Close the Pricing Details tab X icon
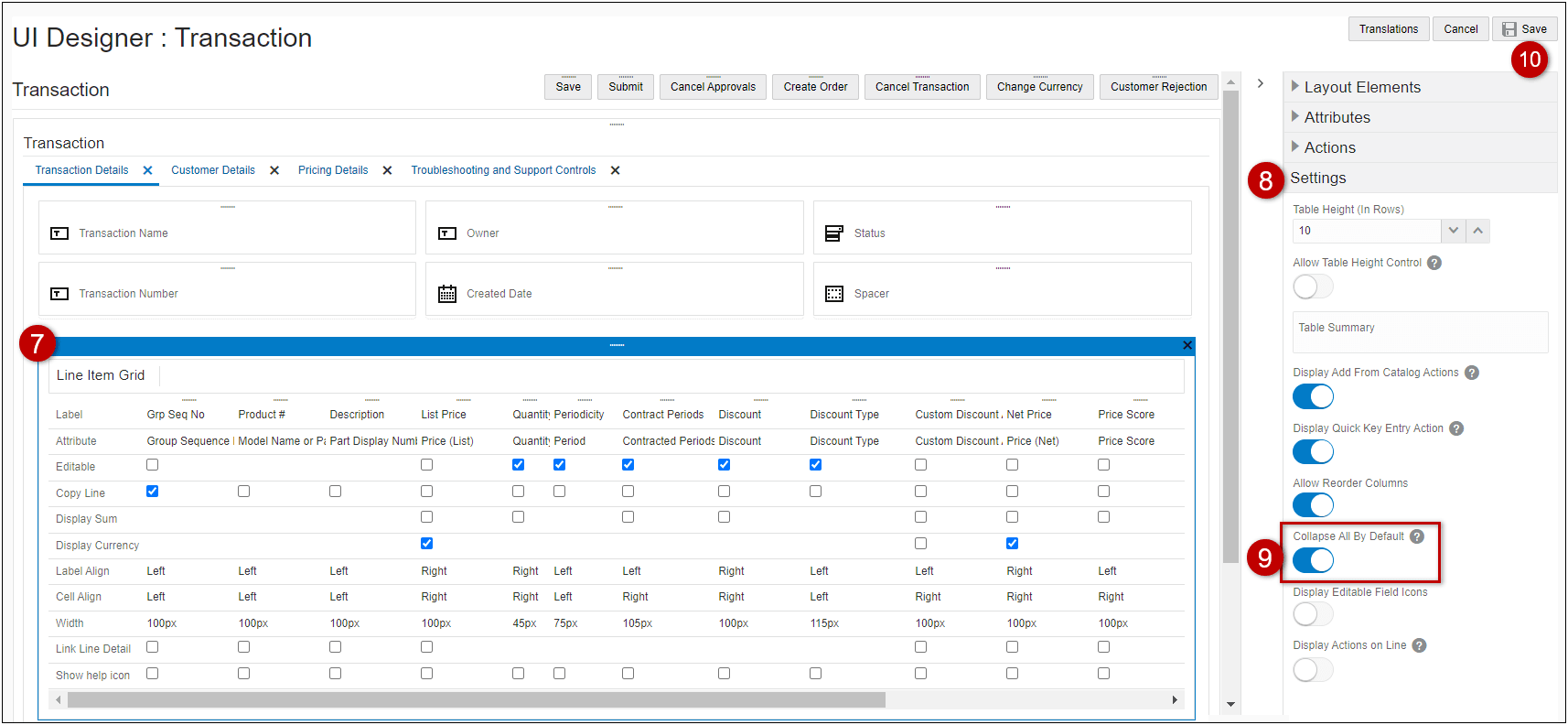The image size is (1568, 725). 388,170
